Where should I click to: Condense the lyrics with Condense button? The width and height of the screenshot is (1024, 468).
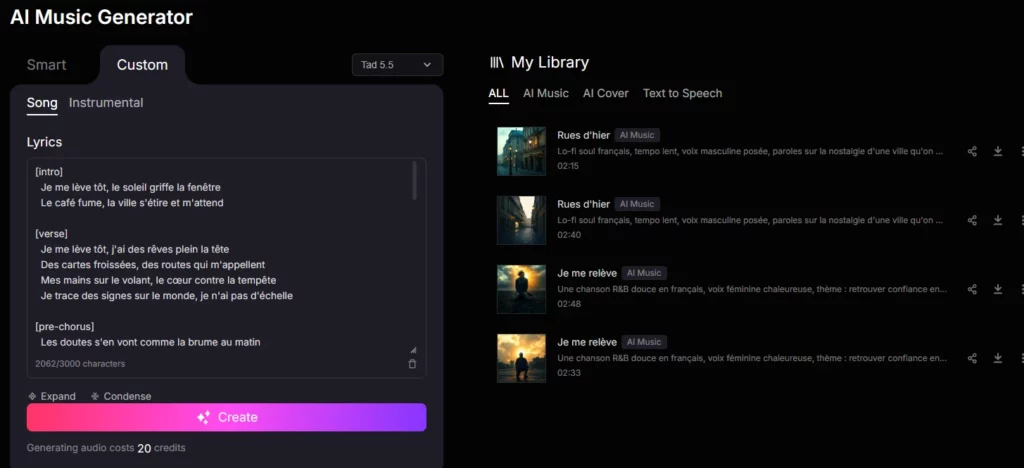click(121, 396)
